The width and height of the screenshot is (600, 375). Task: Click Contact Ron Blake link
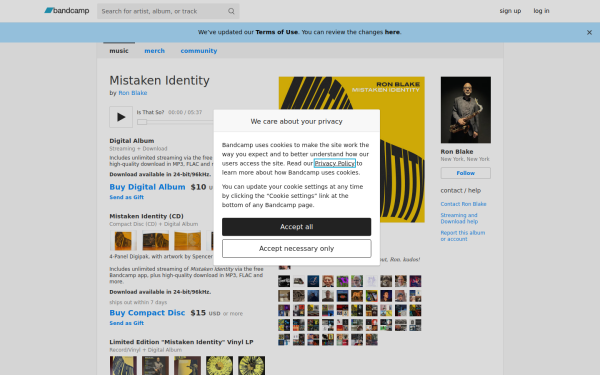point(463,204)
